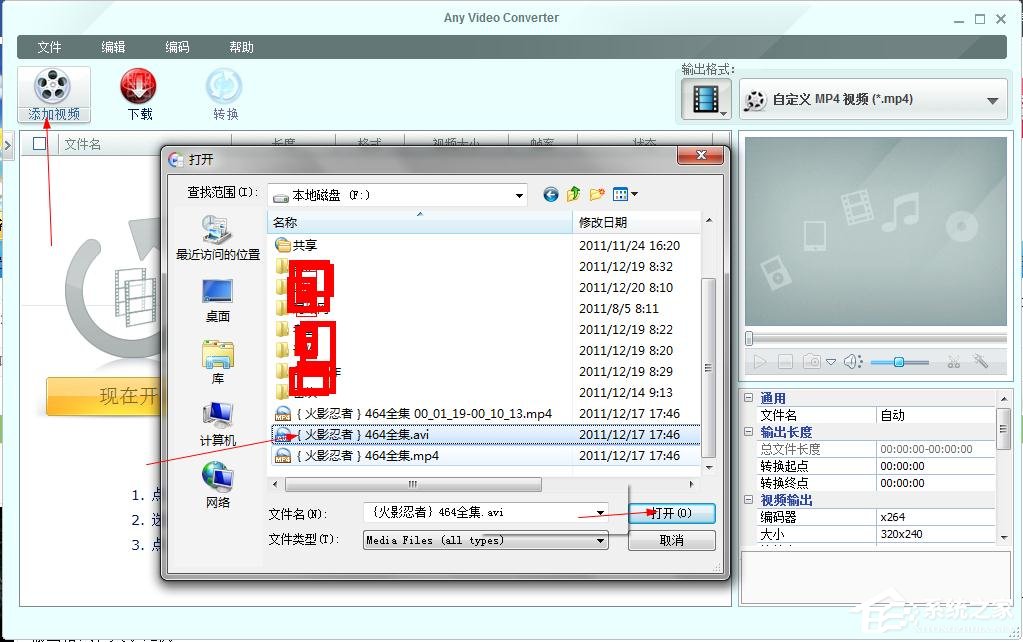
Task: Click the 添加视频 (Add Video) toolbar icon
Action: (x=54, y=93)
